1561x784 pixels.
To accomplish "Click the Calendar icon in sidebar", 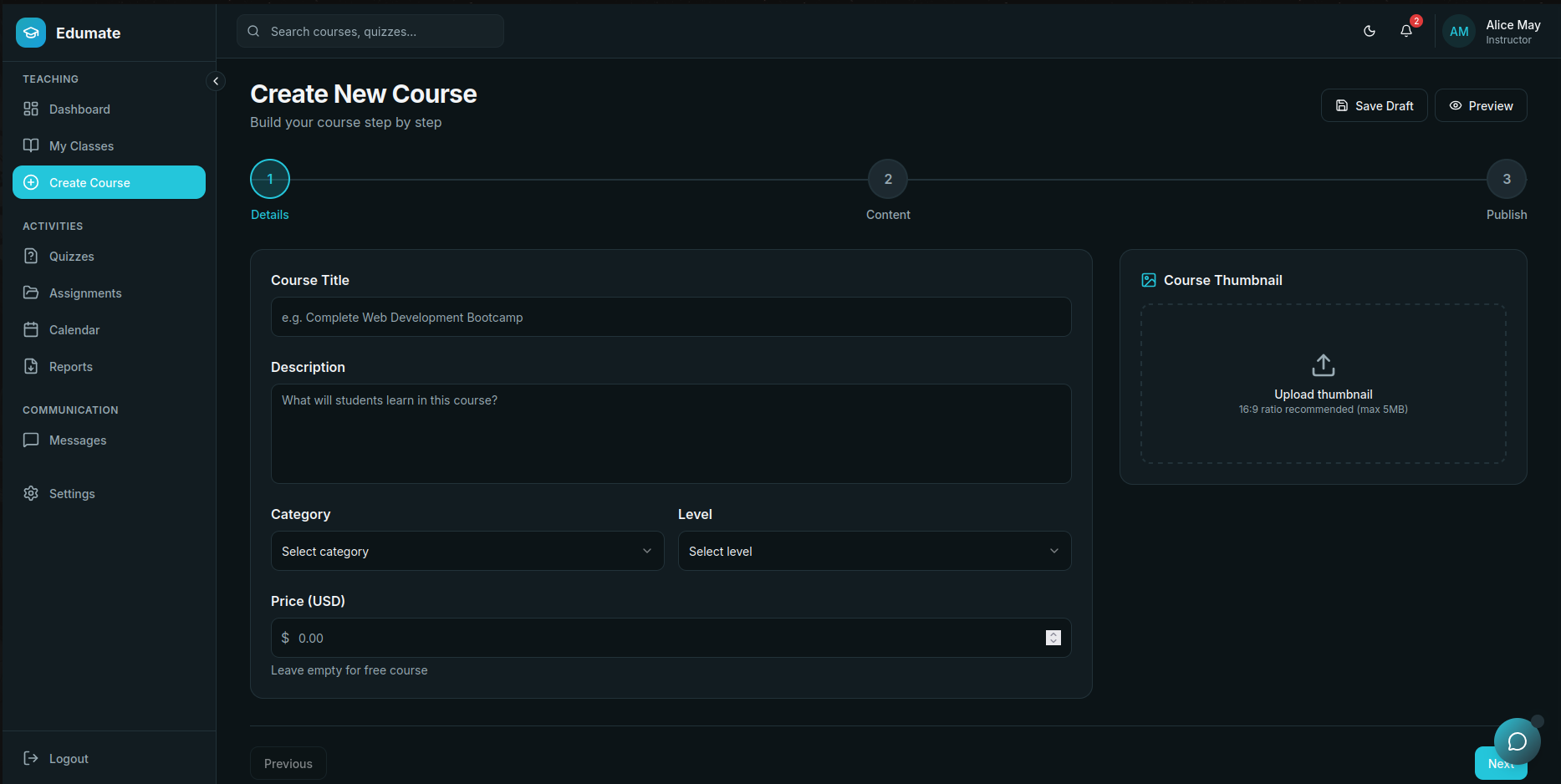I will (31, 329).
